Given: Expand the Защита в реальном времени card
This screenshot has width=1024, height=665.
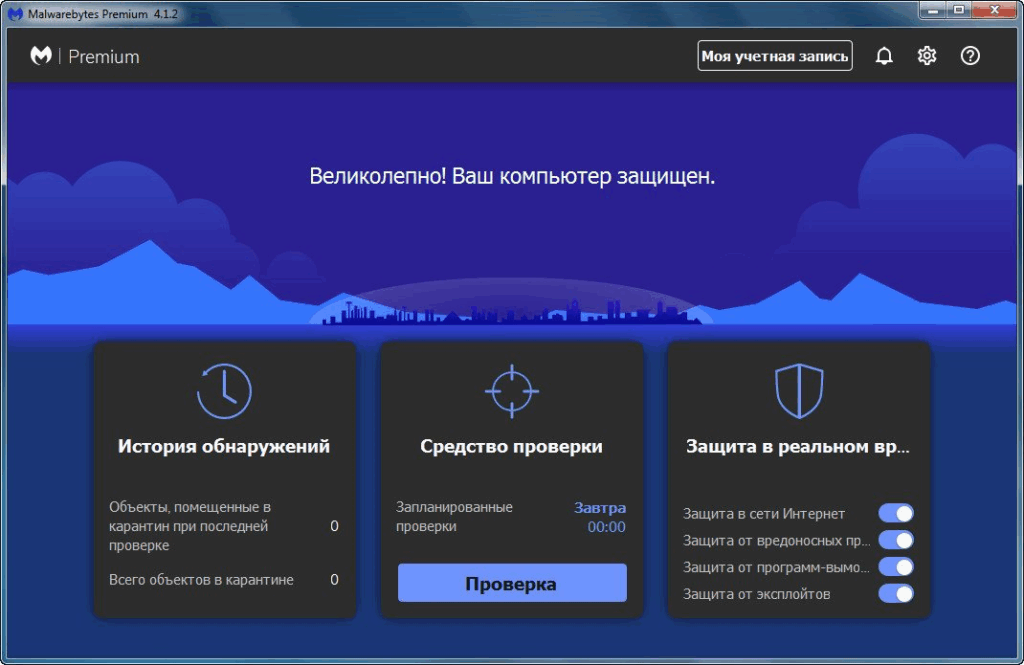Looking at the screenshot, I should [797, 447].
